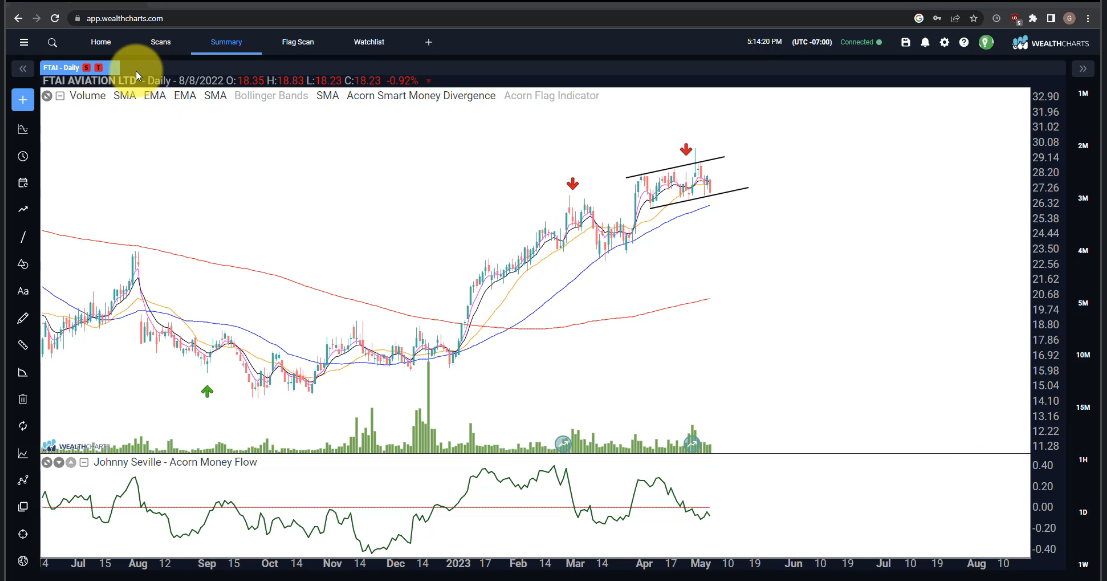Screen dimensions: 1107x581
Task: Select the Aa text annotation tool
Action: click(23, 291)
